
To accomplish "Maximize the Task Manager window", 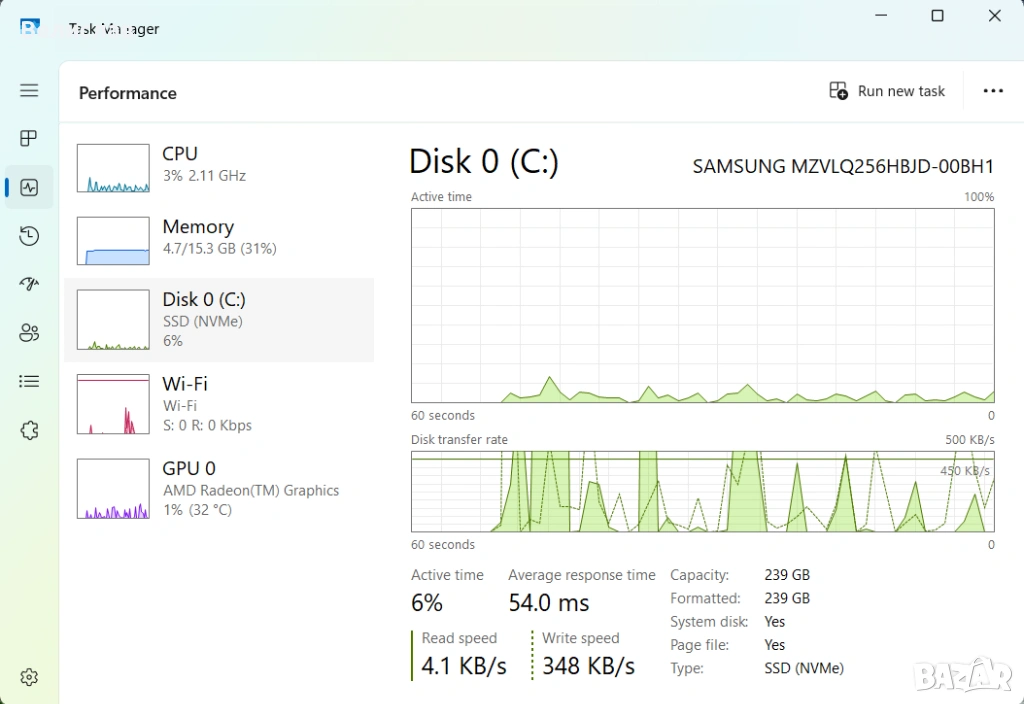I will tap(937, 16).
